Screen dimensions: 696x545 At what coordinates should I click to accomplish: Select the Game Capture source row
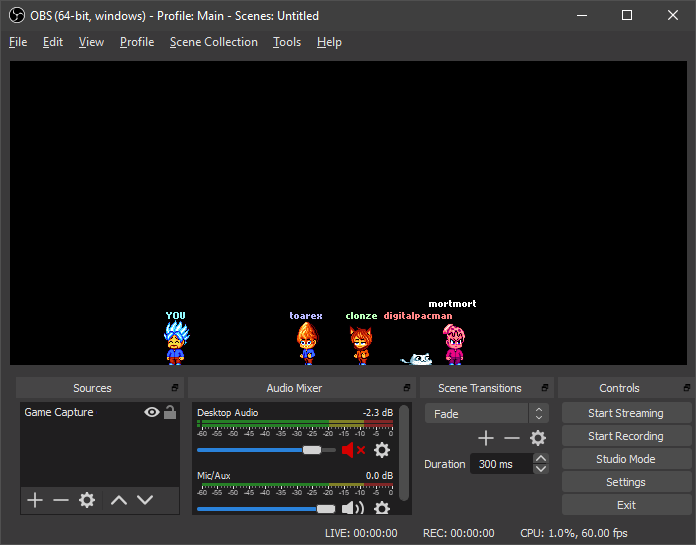click(100, 412)
